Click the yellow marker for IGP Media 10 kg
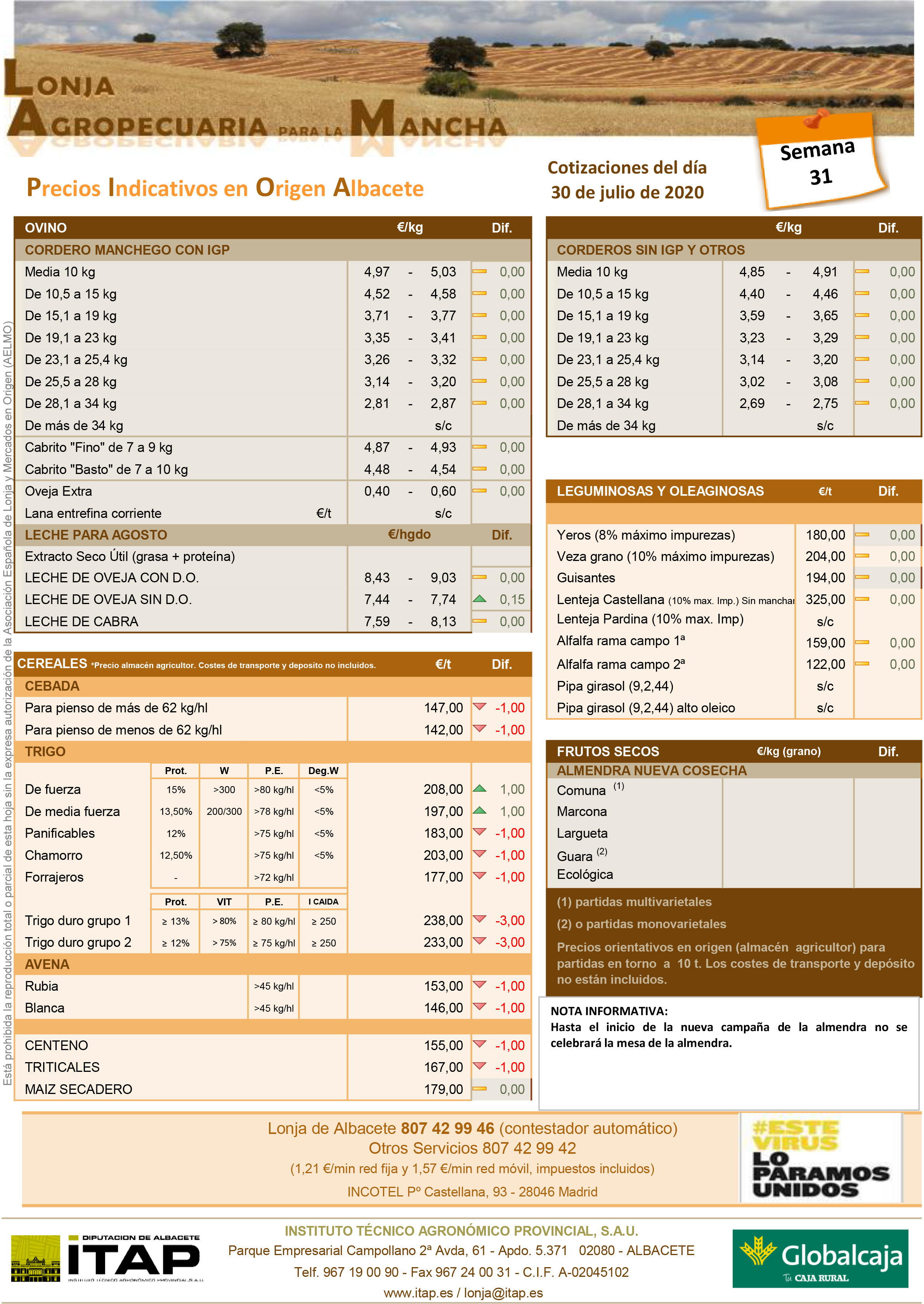Screen dimensions: 924x1304 480,271
